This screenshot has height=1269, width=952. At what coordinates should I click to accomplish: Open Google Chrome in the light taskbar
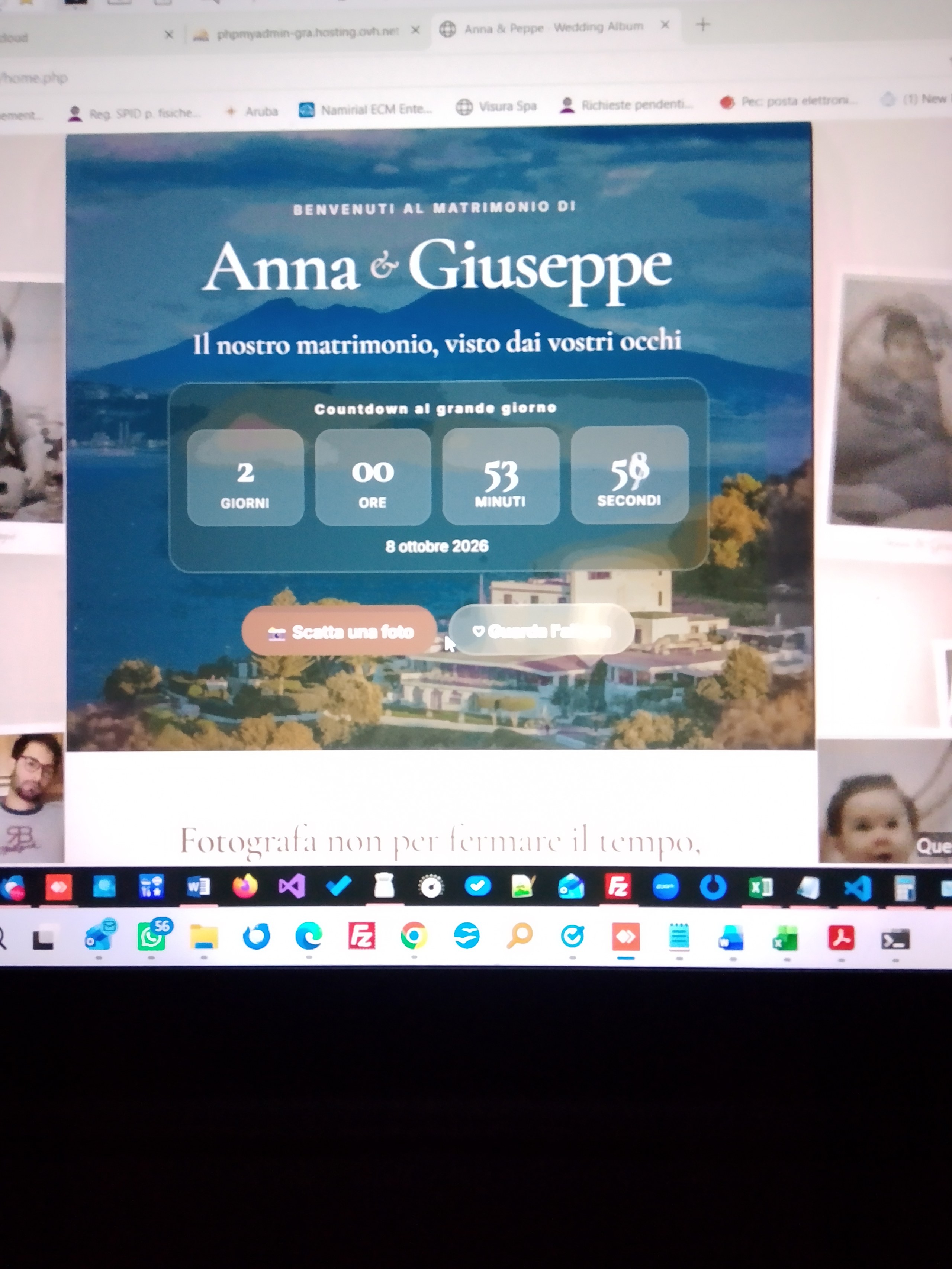pos(414,936)
